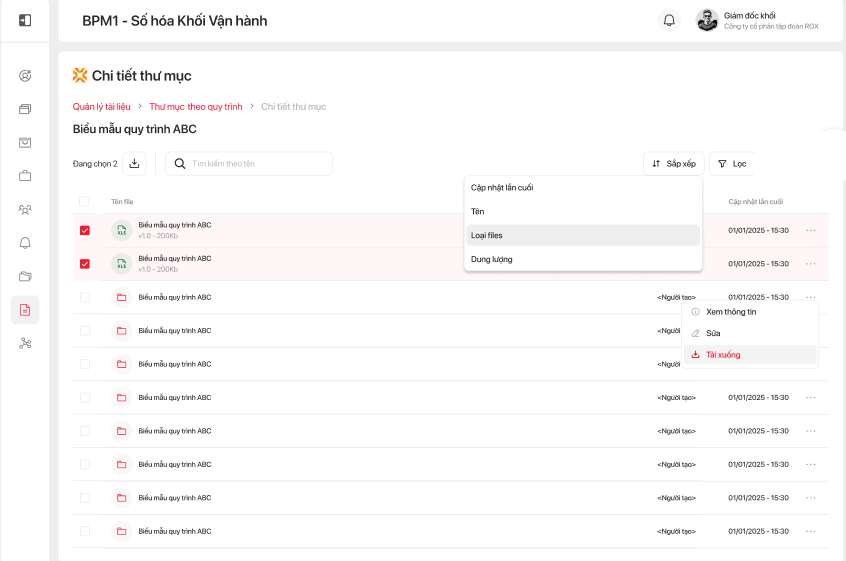Screen dimensions: 846x561
Task: Open the network diagram icon in the sidebar
Action: coord(25,344)
